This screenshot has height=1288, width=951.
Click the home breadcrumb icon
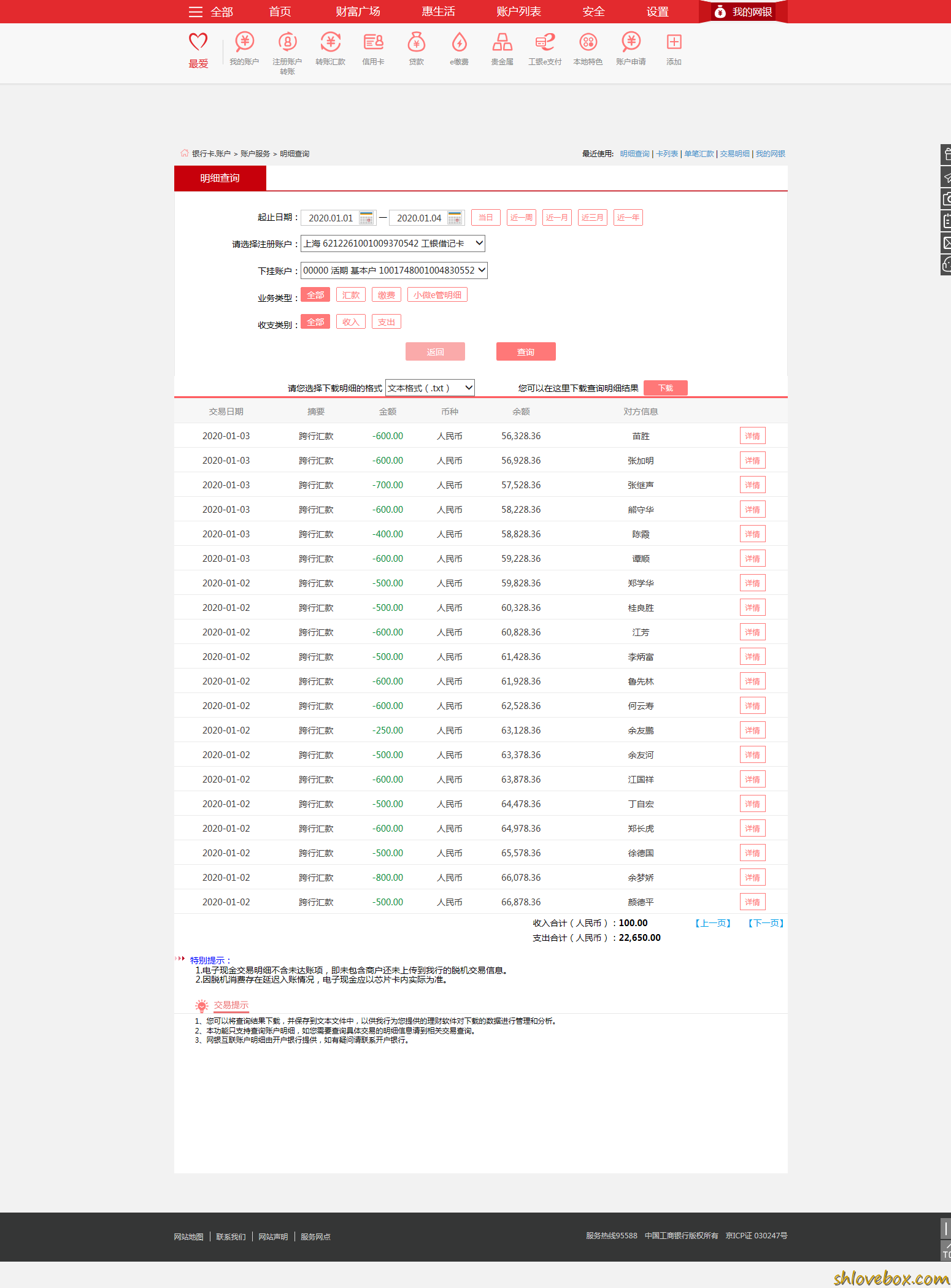tap(184, 153)
